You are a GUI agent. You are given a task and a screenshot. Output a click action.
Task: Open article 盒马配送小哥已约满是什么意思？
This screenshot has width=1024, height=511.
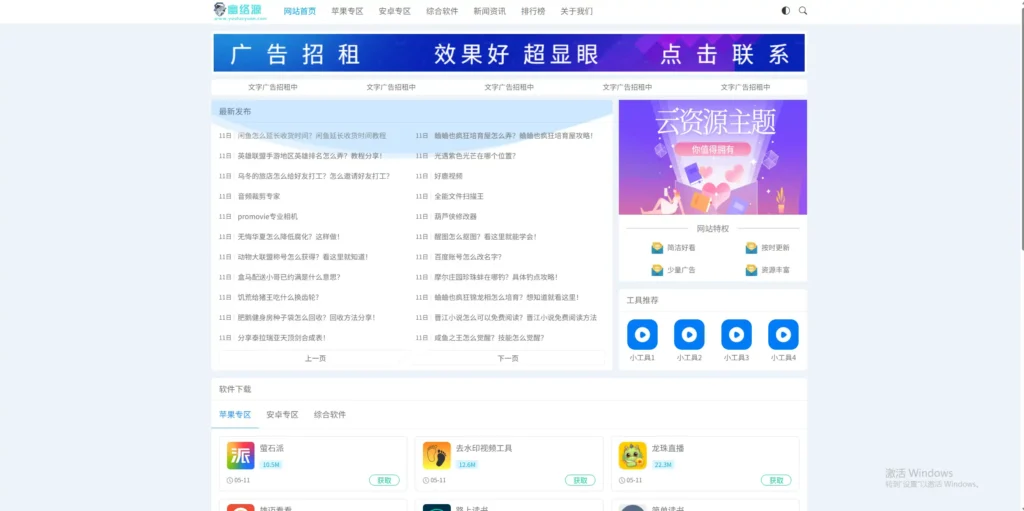pos(289,277)
